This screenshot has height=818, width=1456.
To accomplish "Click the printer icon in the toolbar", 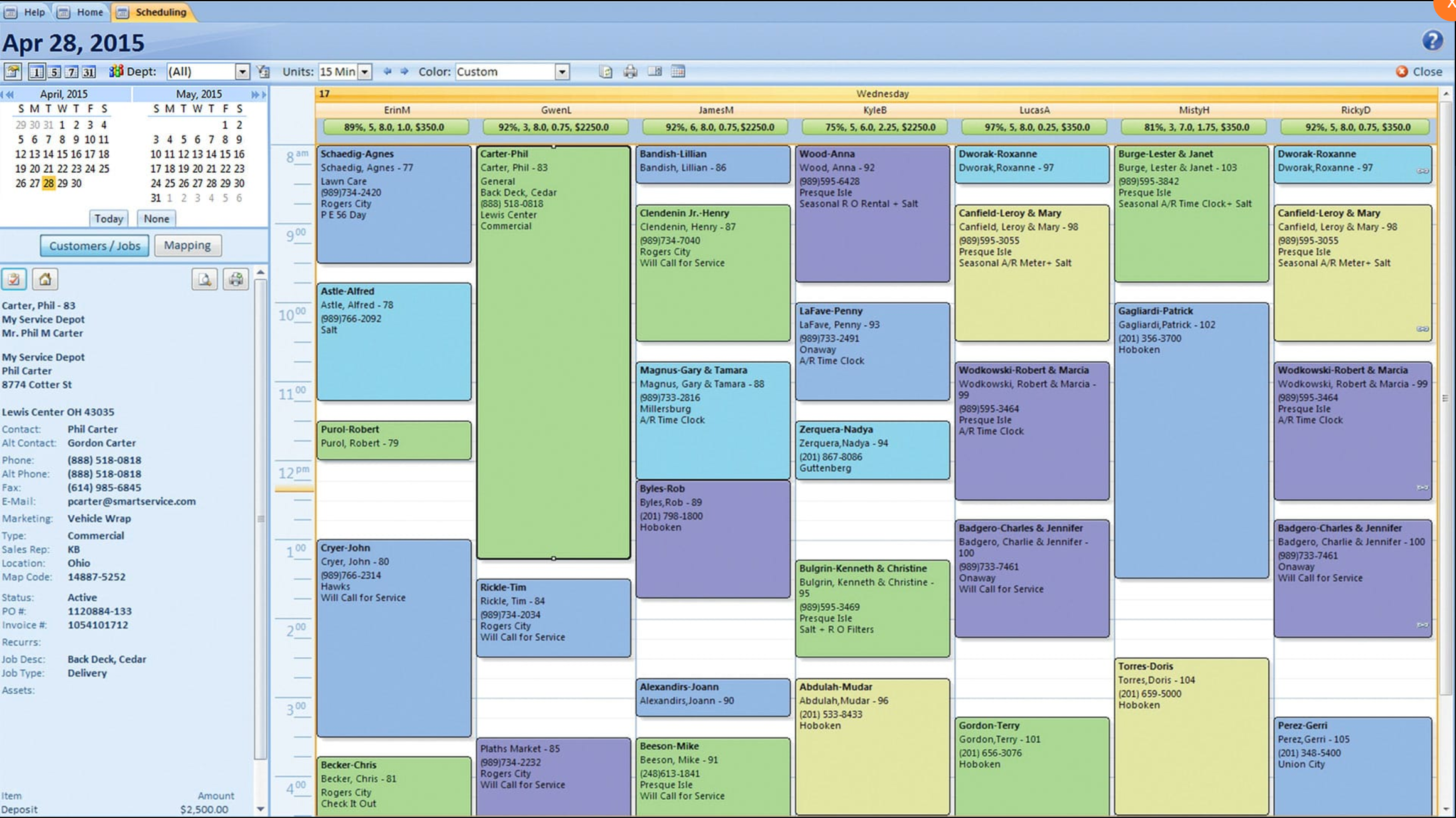I will coord(630,72).
